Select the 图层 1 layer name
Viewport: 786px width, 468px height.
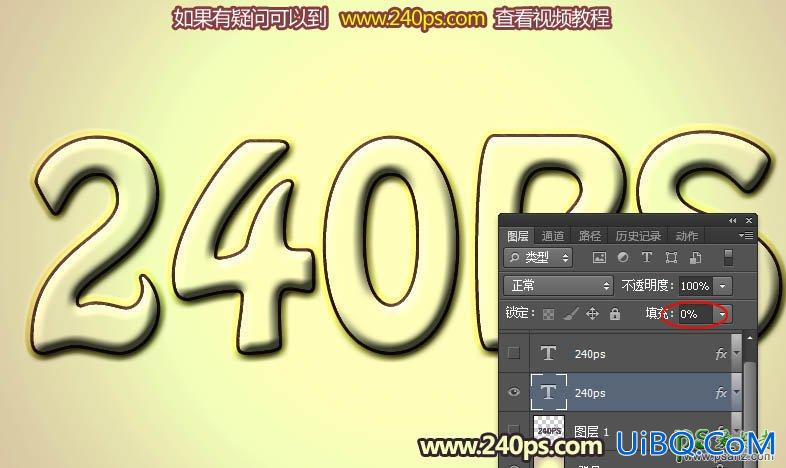(592, 431)
